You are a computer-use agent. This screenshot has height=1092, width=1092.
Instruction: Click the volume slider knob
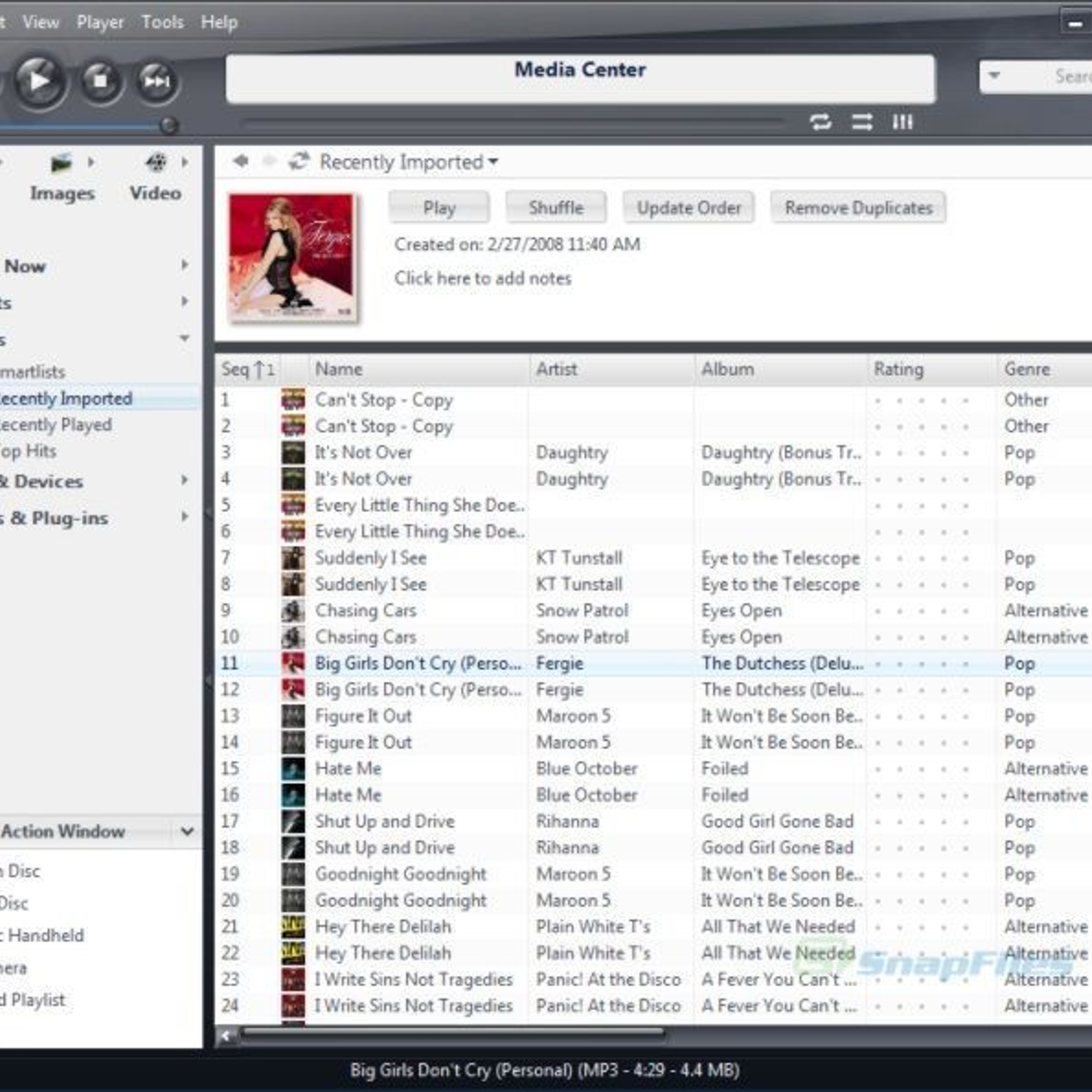coord(169,126)
